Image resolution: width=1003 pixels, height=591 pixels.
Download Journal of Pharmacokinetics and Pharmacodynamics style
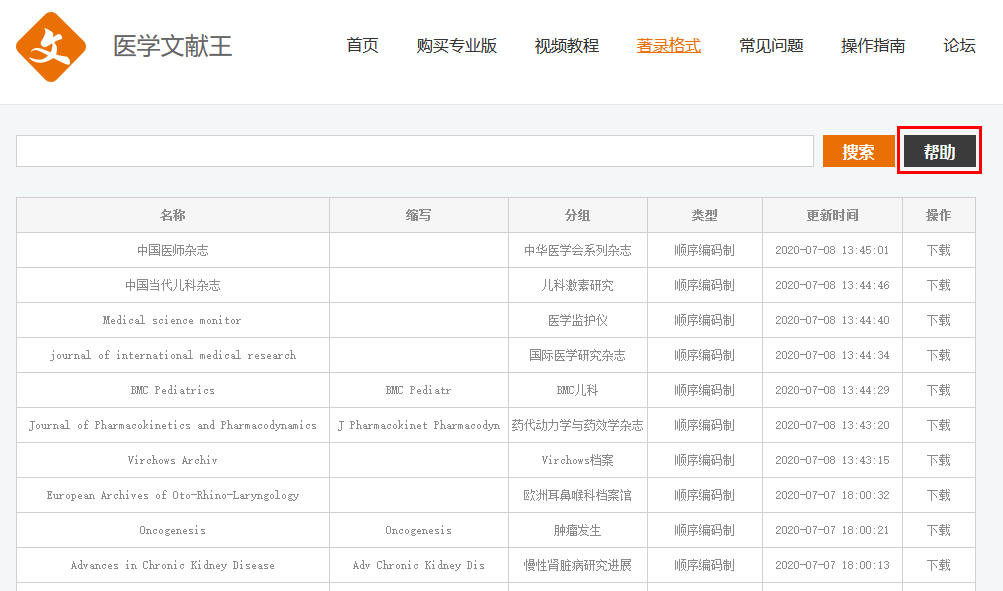[x=938, y=425]
